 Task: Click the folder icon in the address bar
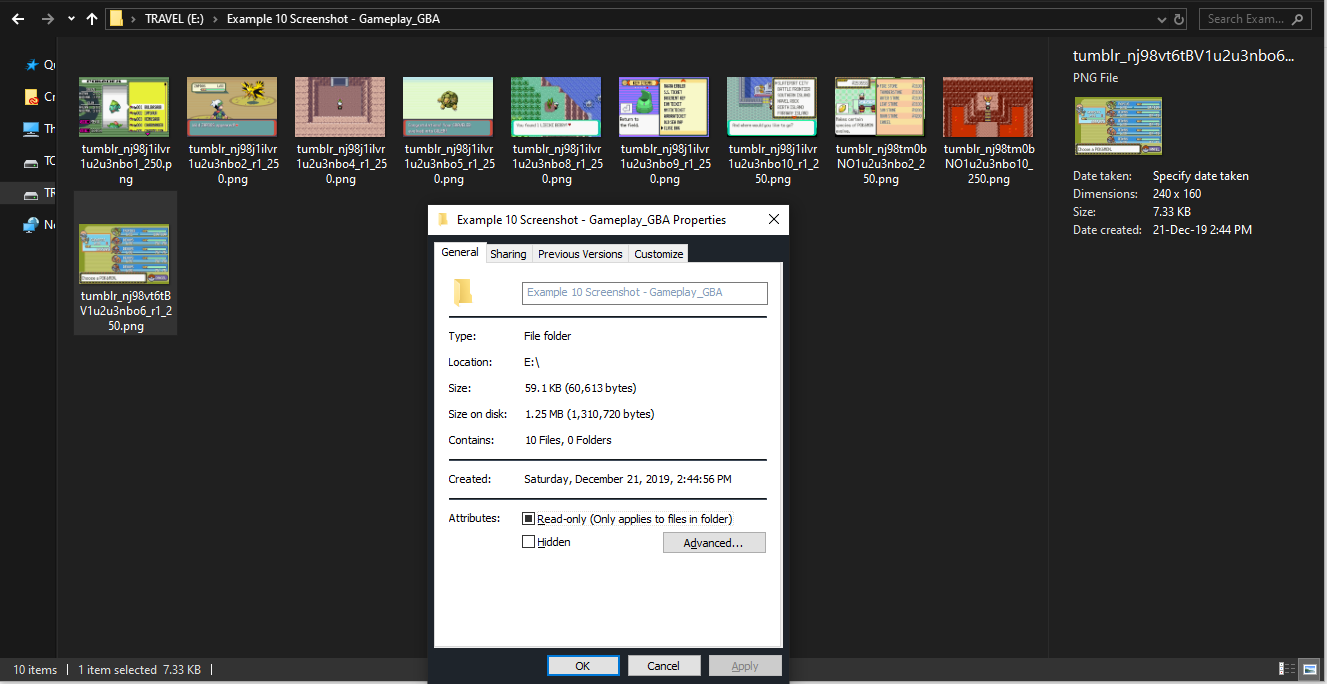point(117,19)
